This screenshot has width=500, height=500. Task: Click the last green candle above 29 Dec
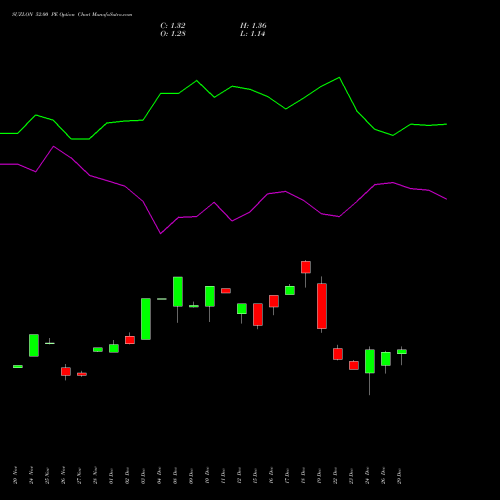[402, 352]
